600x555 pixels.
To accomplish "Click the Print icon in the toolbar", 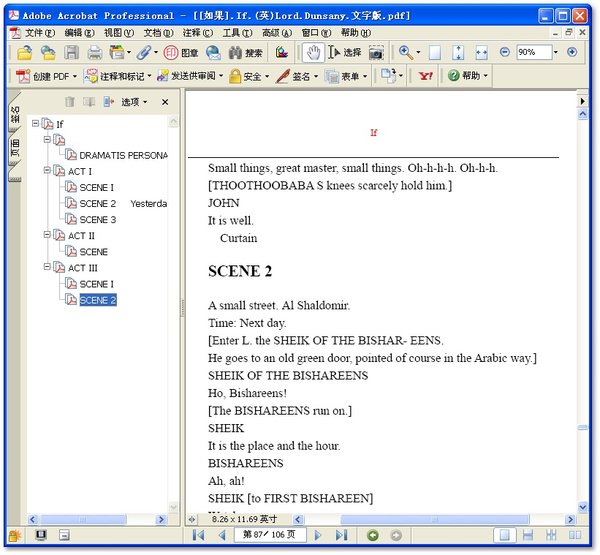I will click(94, 53).
